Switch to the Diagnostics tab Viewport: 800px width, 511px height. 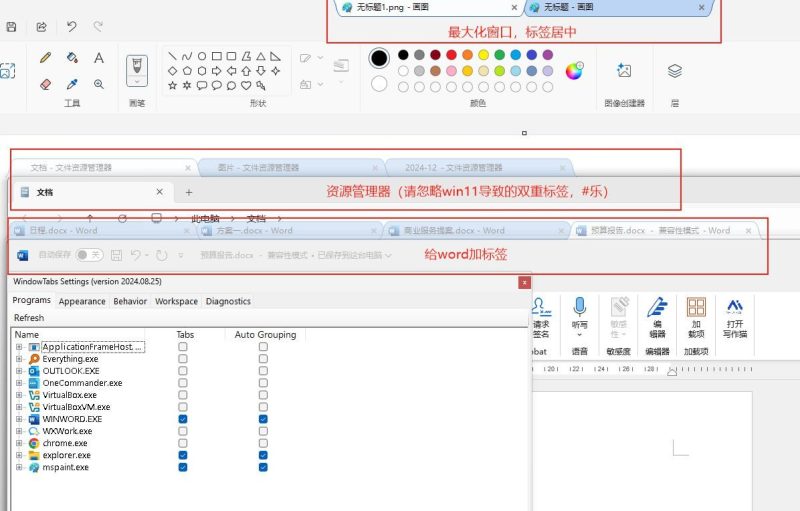pyautogui.click(x=228, y=301)
